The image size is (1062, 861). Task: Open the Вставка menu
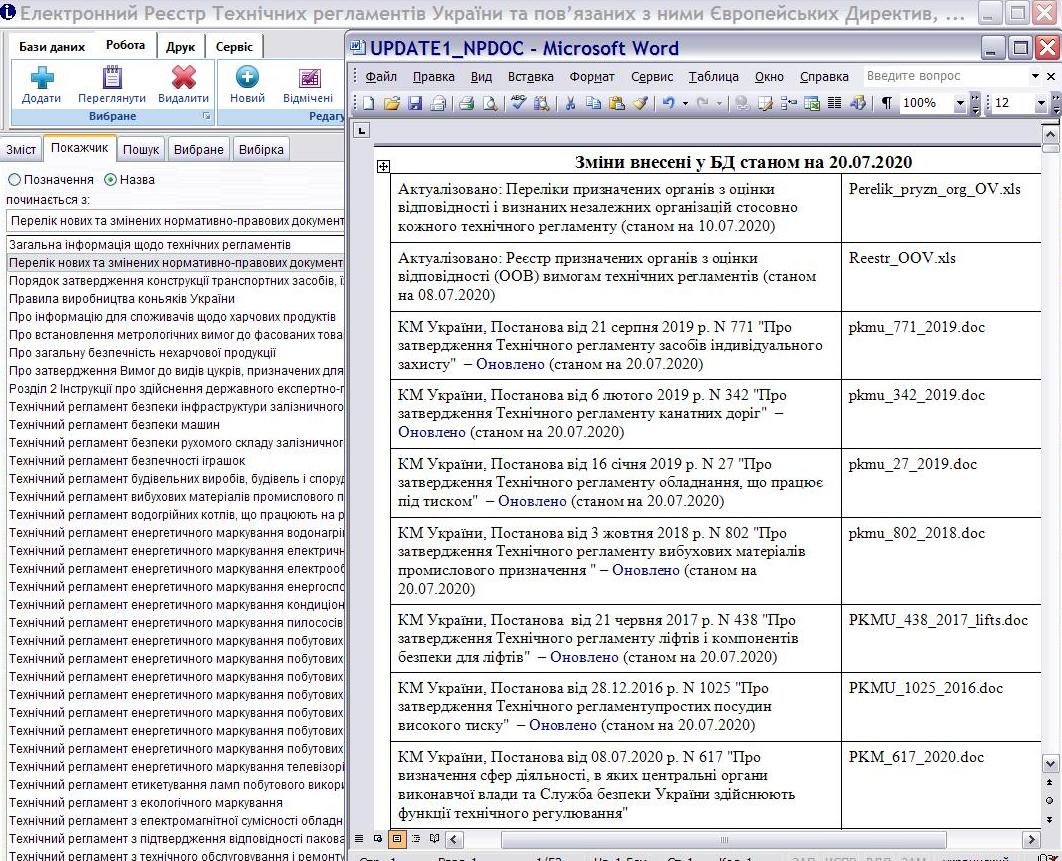[530, 77]
